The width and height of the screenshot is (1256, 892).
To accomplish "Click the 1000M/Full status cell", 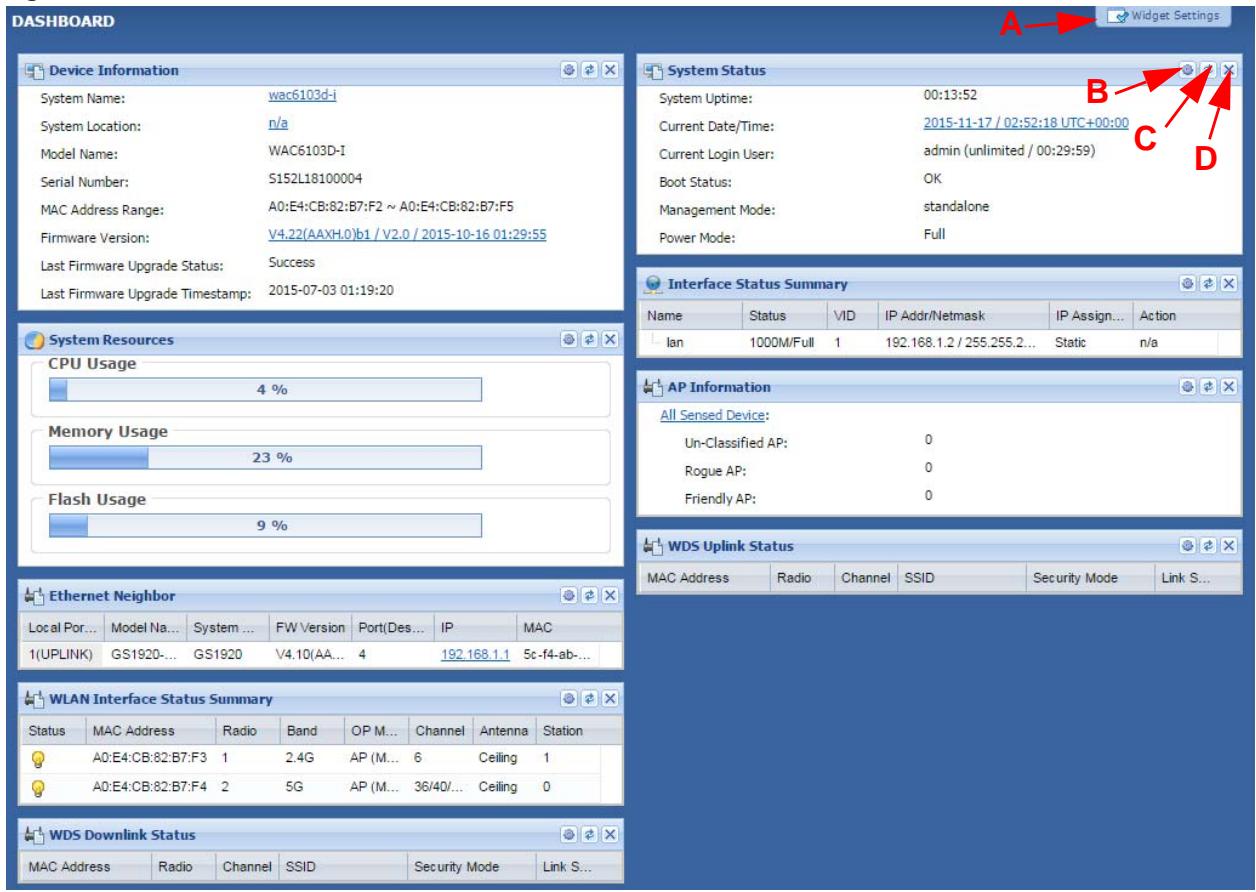I will click(783, 341).
